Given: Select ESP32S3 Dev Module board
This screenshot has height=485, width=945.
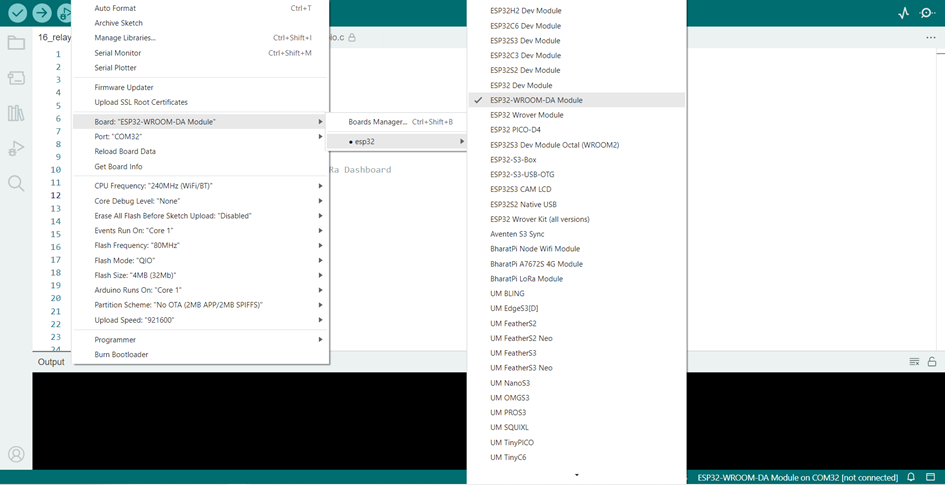Looking at the screenshot, I should [x=577, y=40].
